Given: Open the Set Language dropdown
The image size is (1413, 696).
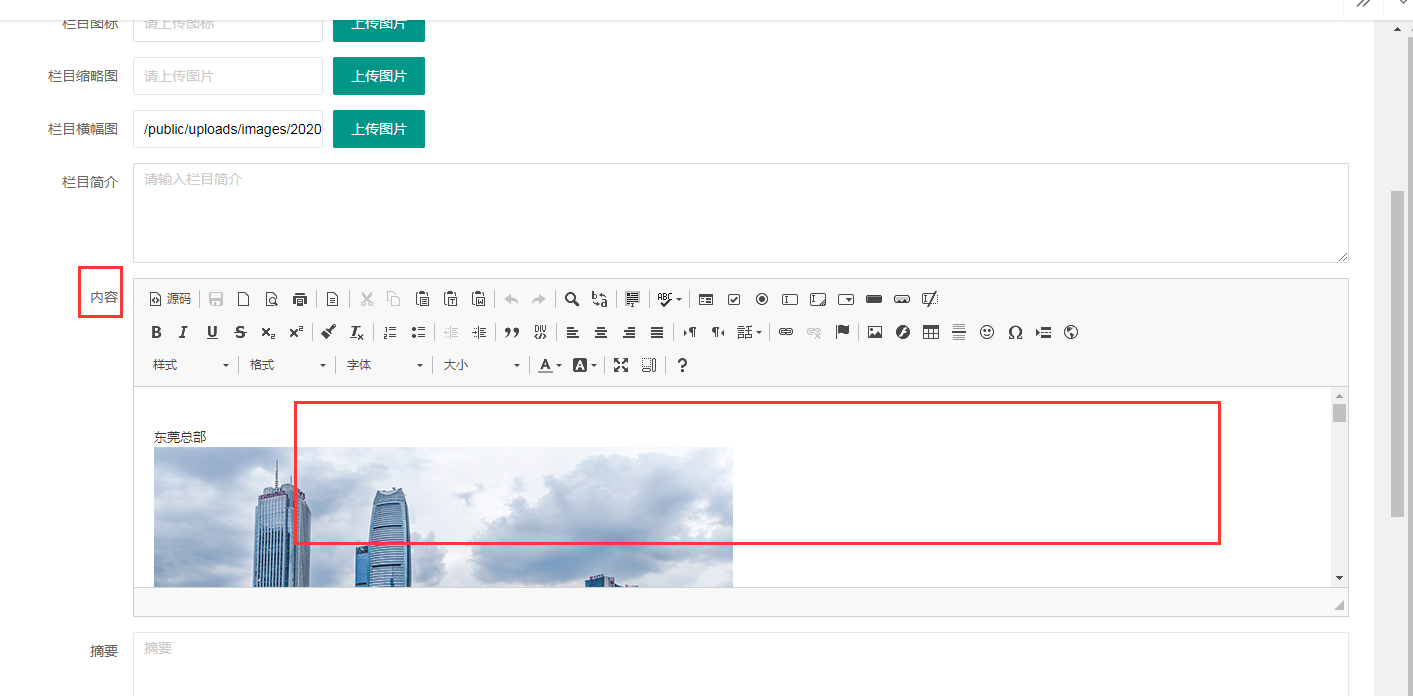Looking at the screenshot, I should click(x=749, y=332).
